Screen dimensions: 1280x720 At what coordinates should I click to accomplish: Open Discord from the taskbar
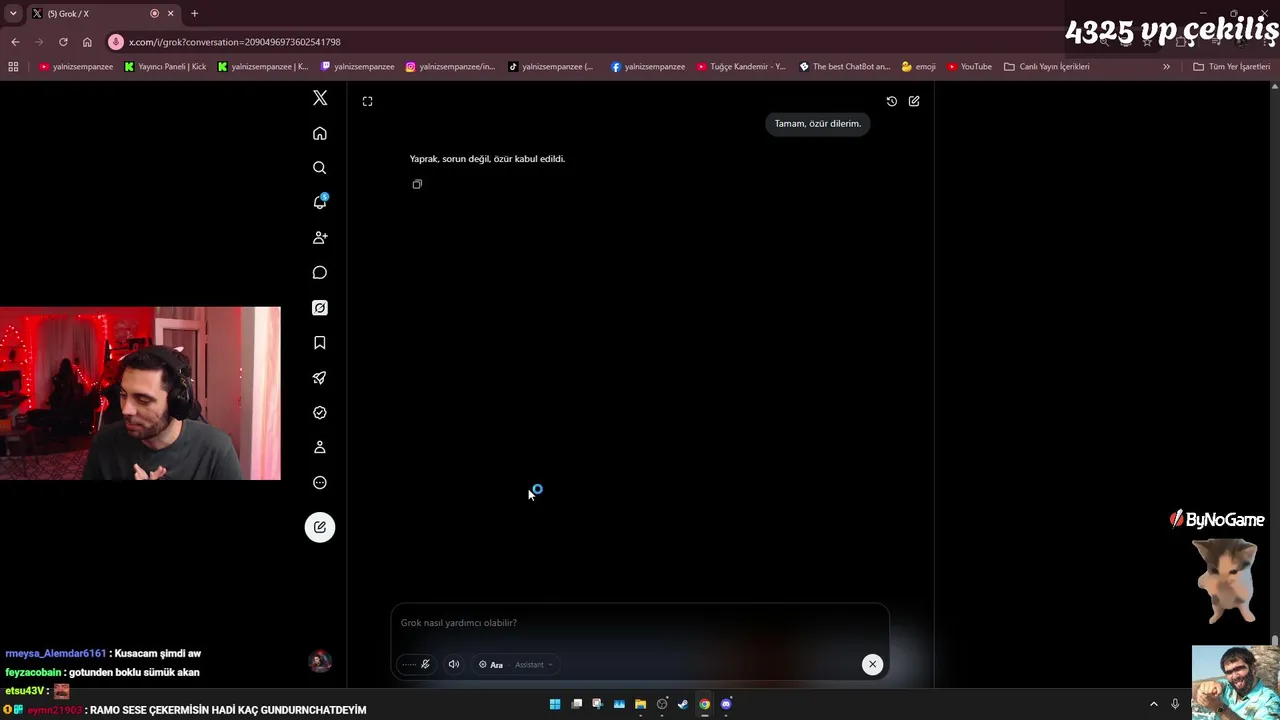pos(726,704)
